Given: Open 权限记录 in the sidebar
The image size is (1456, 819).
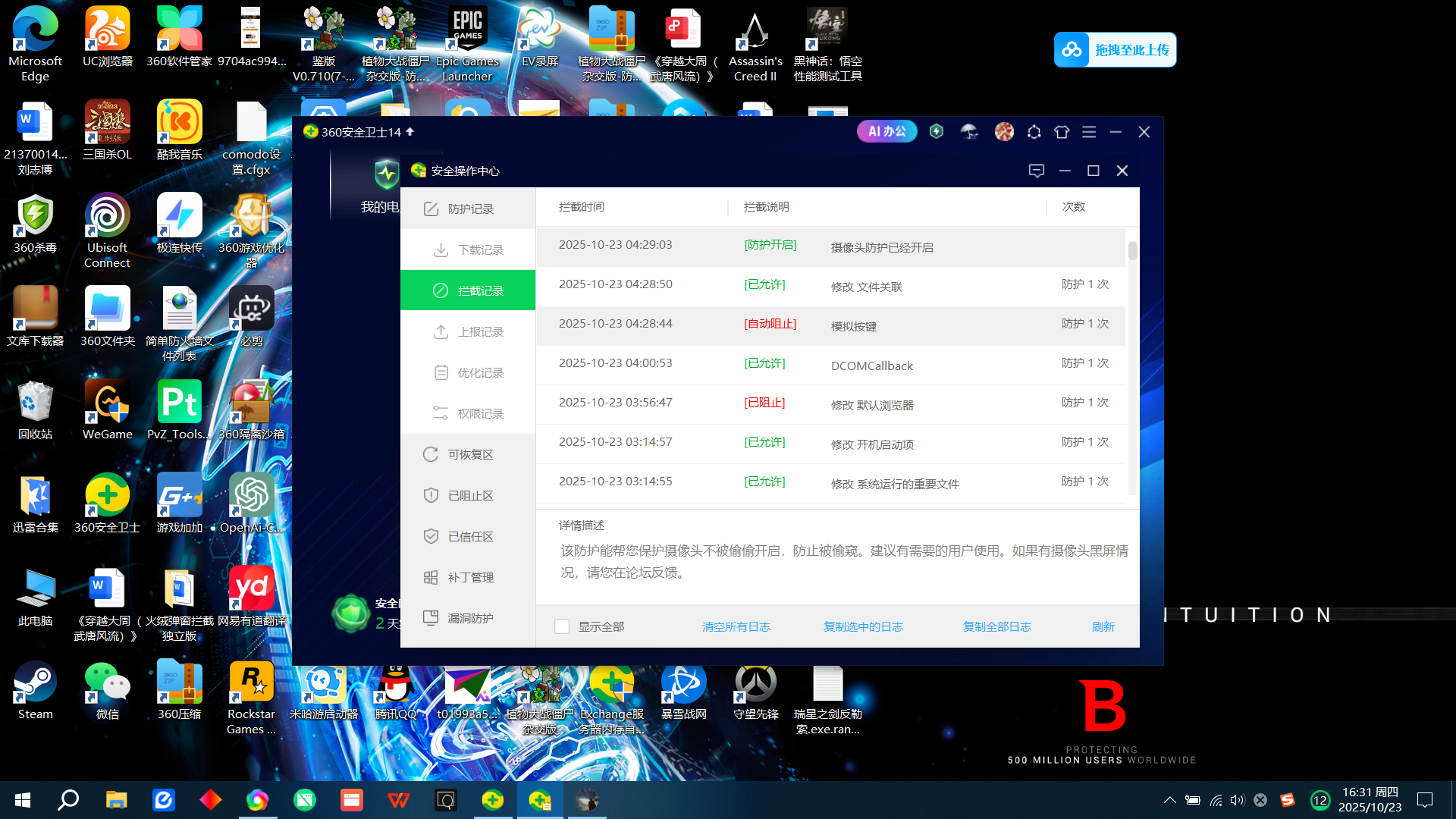Looking at the screenshot, I should point(468,413).
